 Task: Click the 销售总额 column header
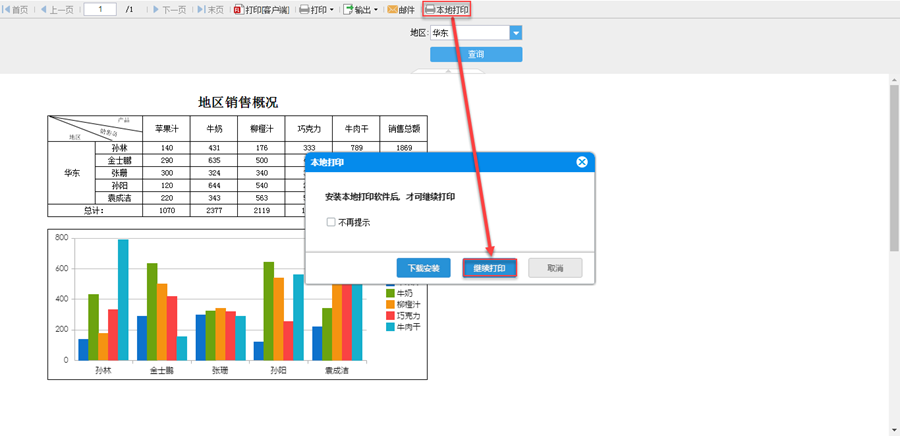(x=404, y=129)
